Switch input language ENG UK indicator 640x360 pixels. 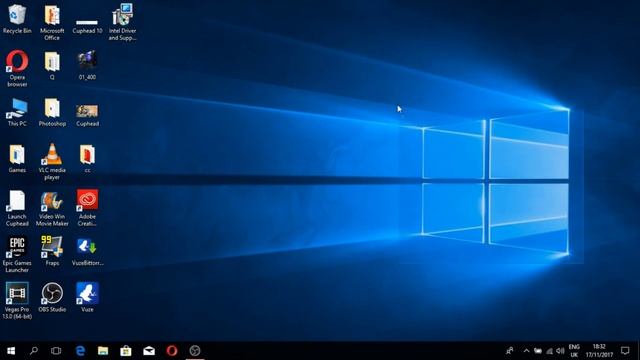click(x=574, y=351)
